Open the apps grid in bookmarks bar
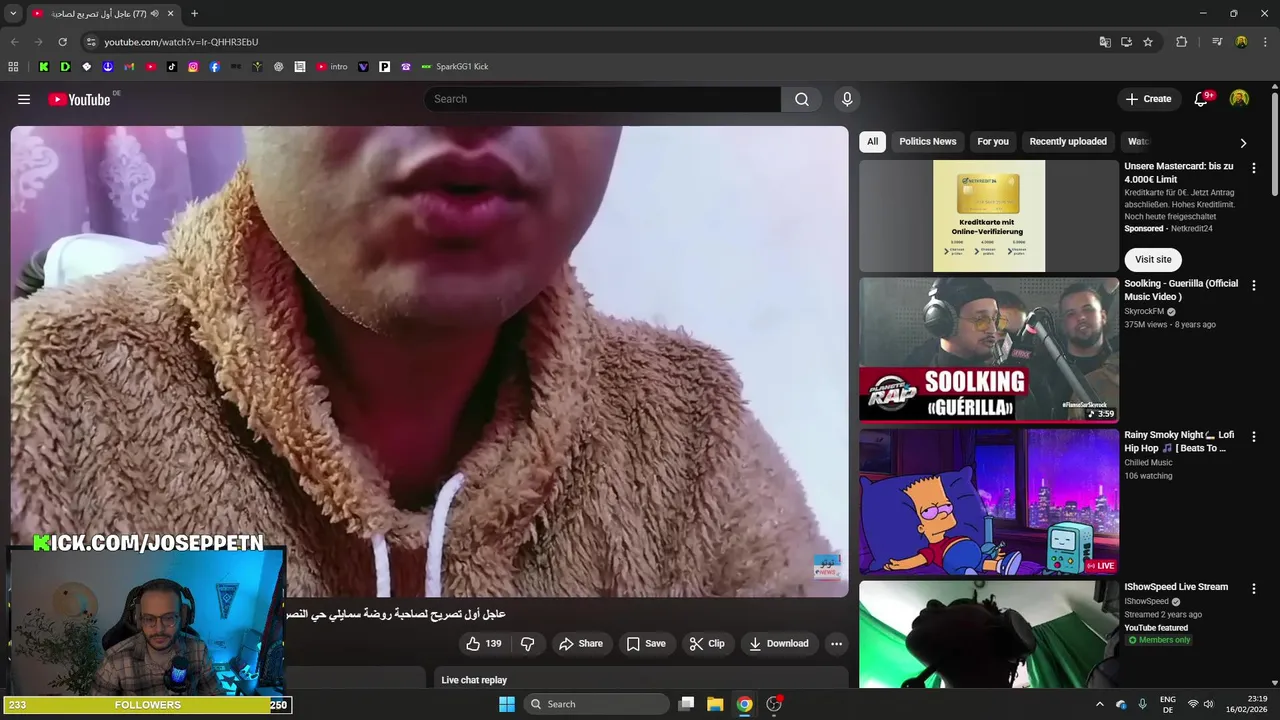Screen dimensions: 1280x720 tap(13, 67)
